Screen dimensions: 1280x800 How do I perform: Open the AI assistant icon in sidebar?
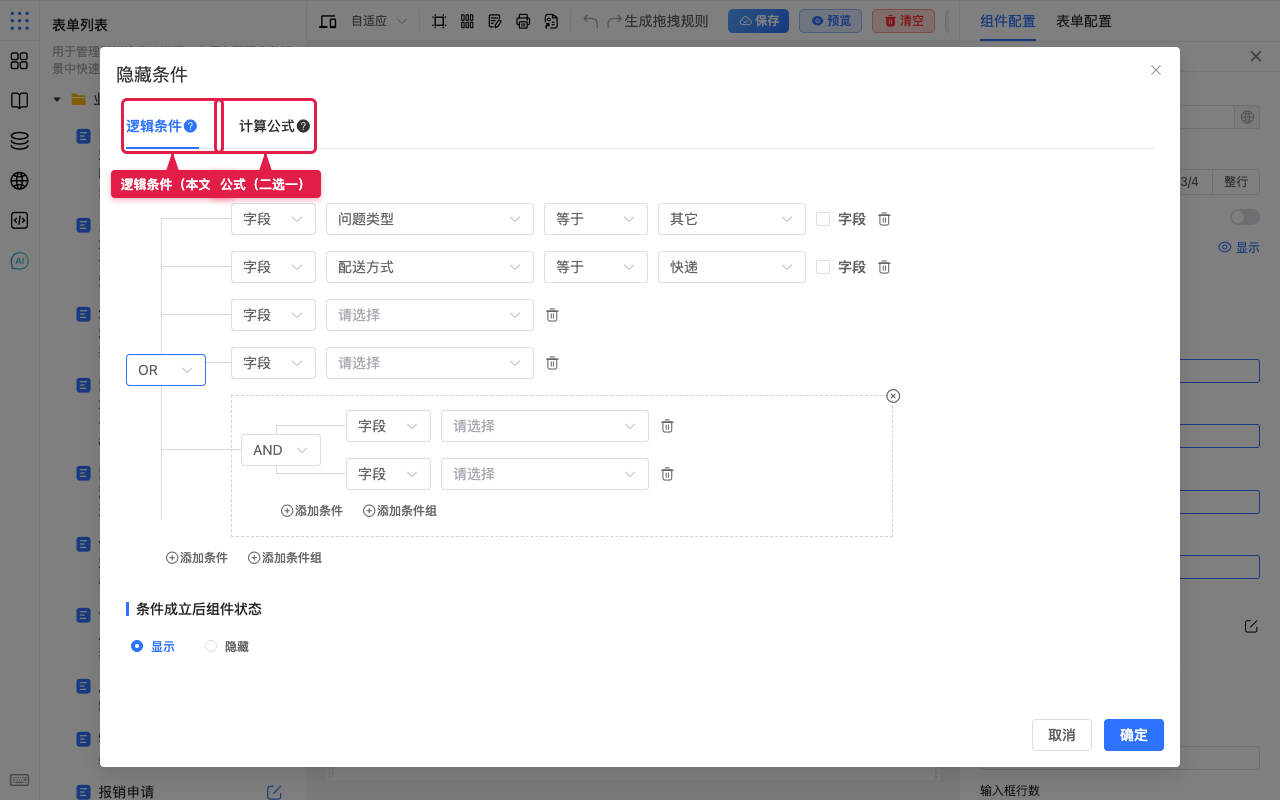tap(19, 261)
